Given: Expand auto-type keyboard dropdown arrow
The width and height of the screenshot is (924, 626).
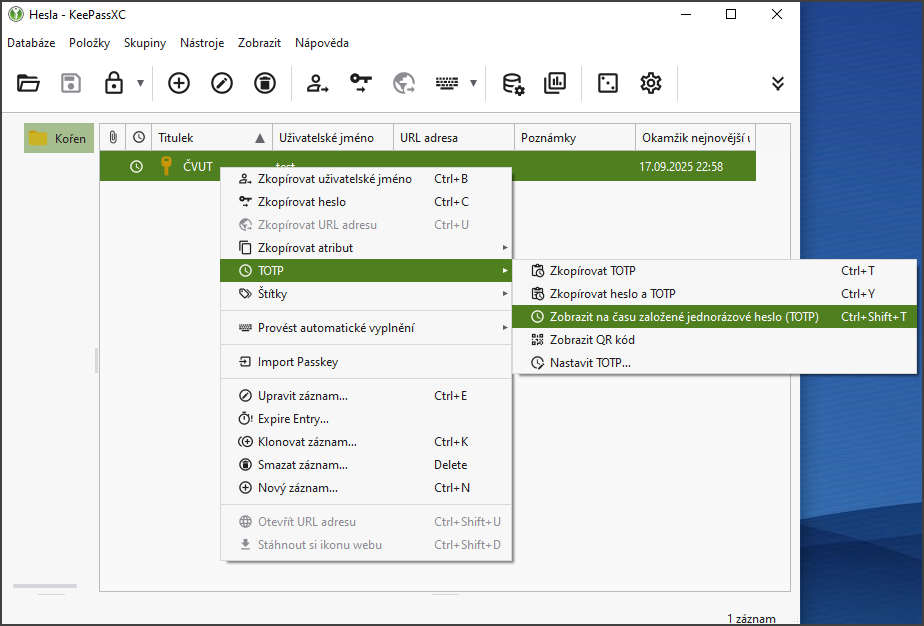Looking at the screenshot, I should click(x=473, y=83).
